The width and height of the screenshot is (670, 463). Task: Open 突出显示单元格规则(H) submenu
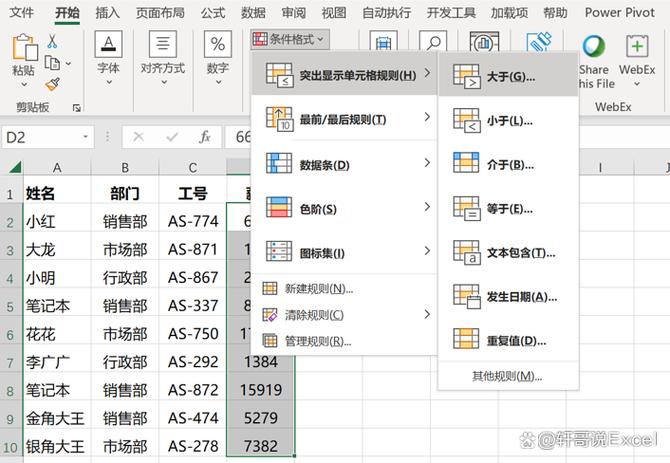(x=344, y=75)
